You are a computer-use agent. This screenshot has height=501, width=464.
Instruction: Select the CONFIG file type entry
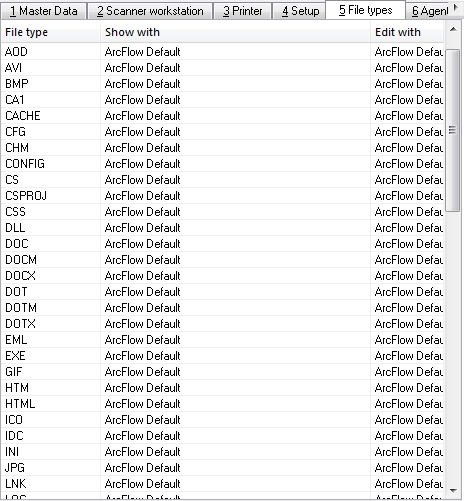coord(222,164)
